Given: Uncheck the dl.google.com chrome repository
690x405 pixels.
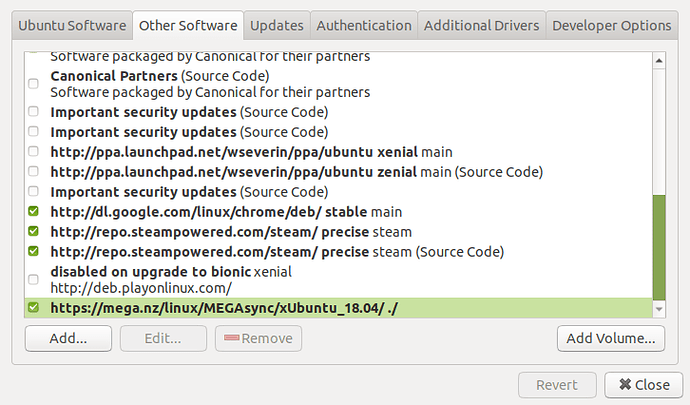Looking at the screenshot, I should (x=33, y=211).
